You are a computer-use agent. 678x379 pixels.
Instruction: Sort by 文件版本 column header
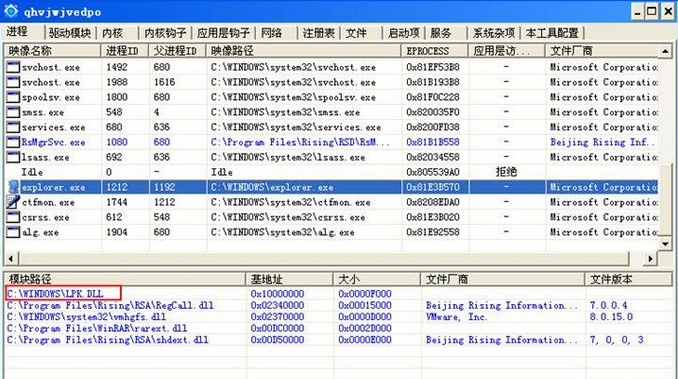pos(628,279)
